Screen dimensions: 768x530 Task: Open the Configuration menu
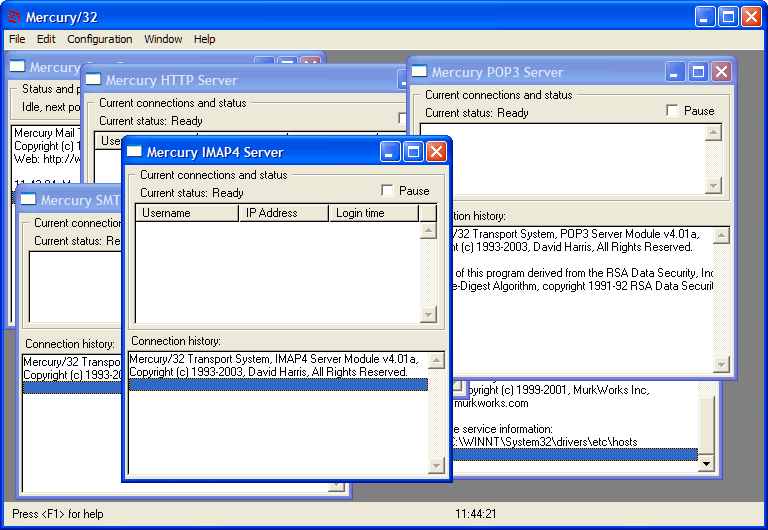[x=99, y=39]
